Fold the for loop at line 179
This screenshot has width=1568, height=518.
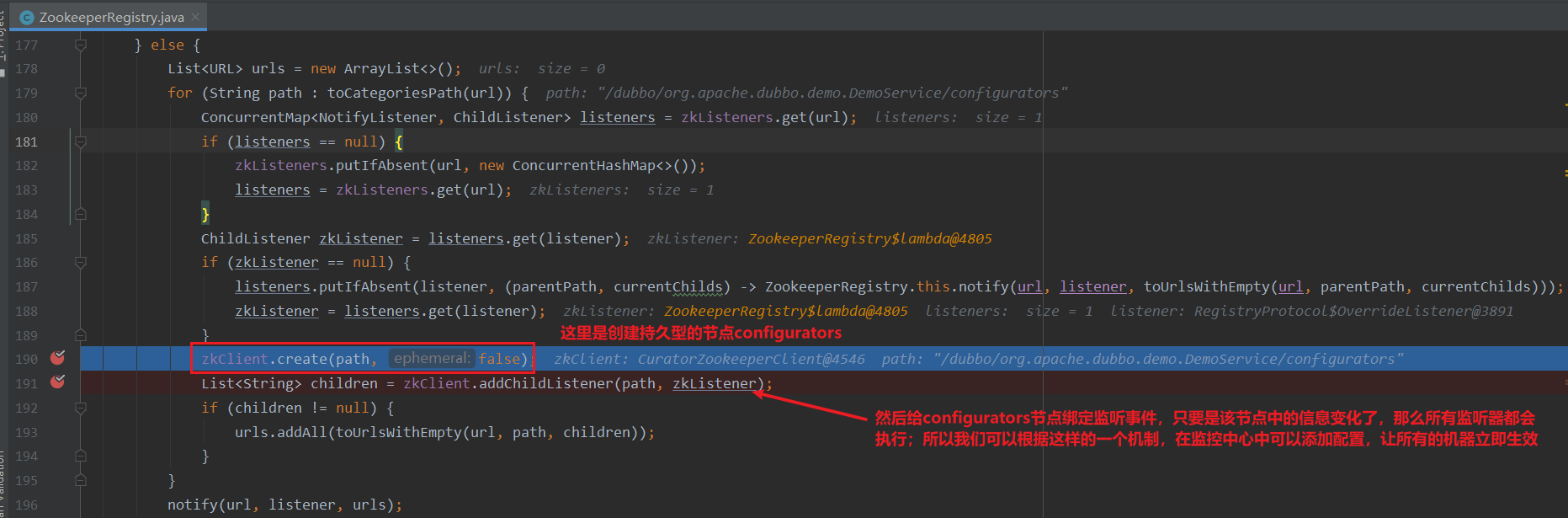click(81, 93)
